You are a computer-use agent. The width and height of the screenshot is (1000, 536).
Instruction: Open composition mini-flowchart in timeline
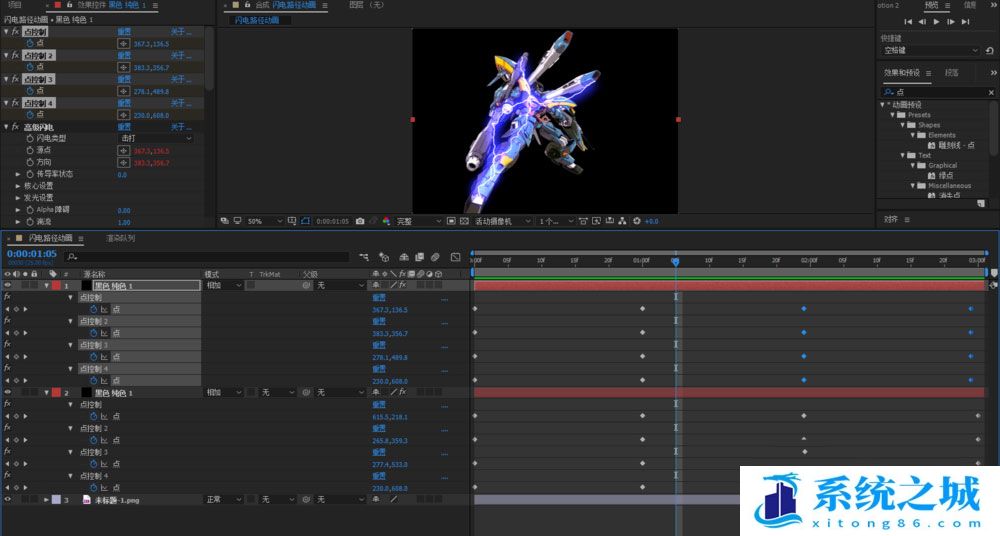point(364,257)
